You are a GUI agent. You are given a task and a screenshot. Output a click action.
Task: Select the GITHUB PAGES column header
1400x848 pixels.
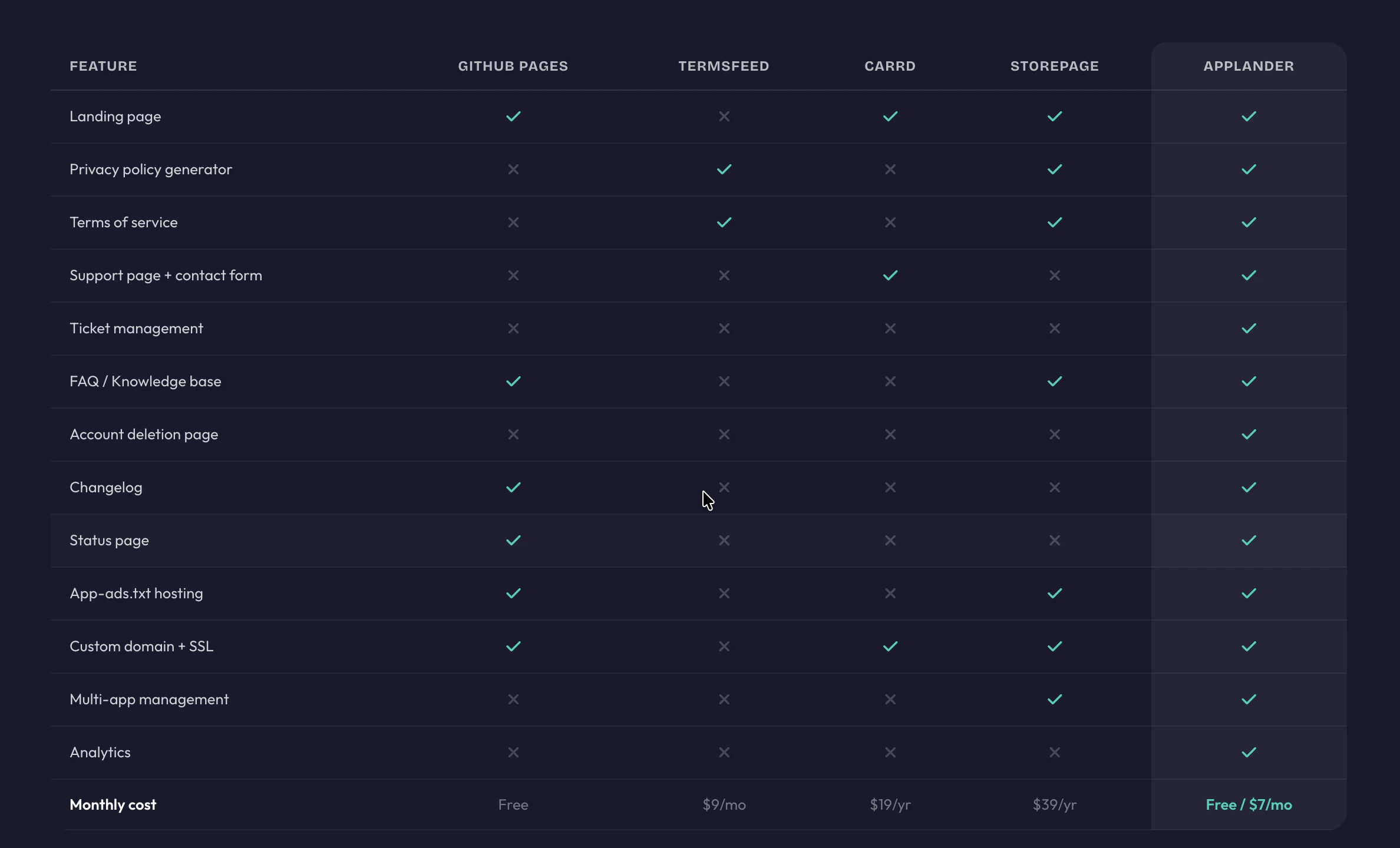coord(513,66)
